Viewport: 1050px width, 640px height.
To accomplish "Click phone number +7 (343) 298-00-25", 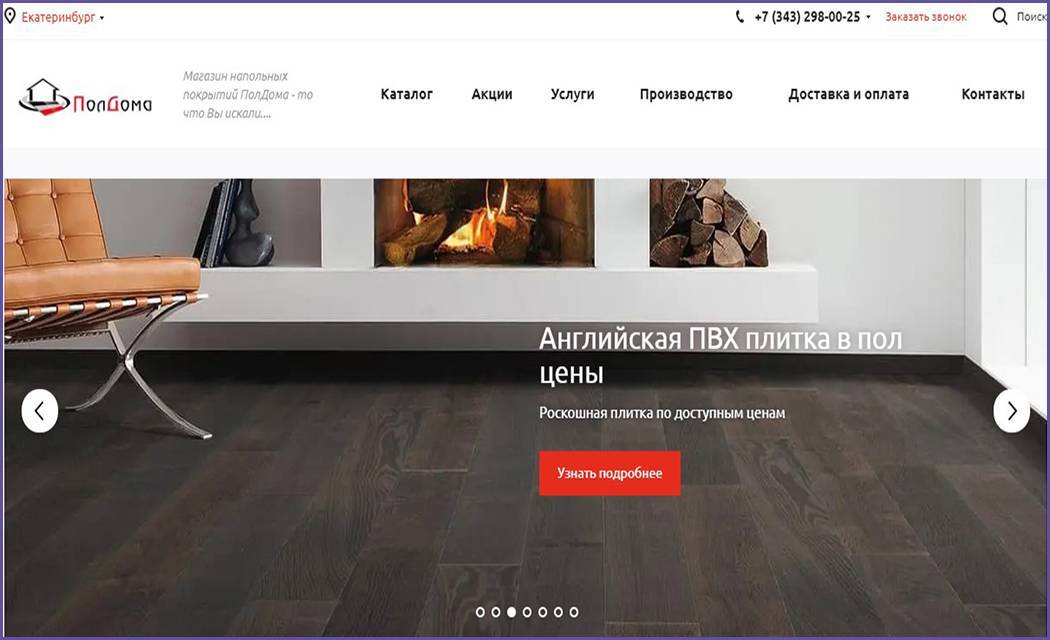I will (x=807, y=17).
